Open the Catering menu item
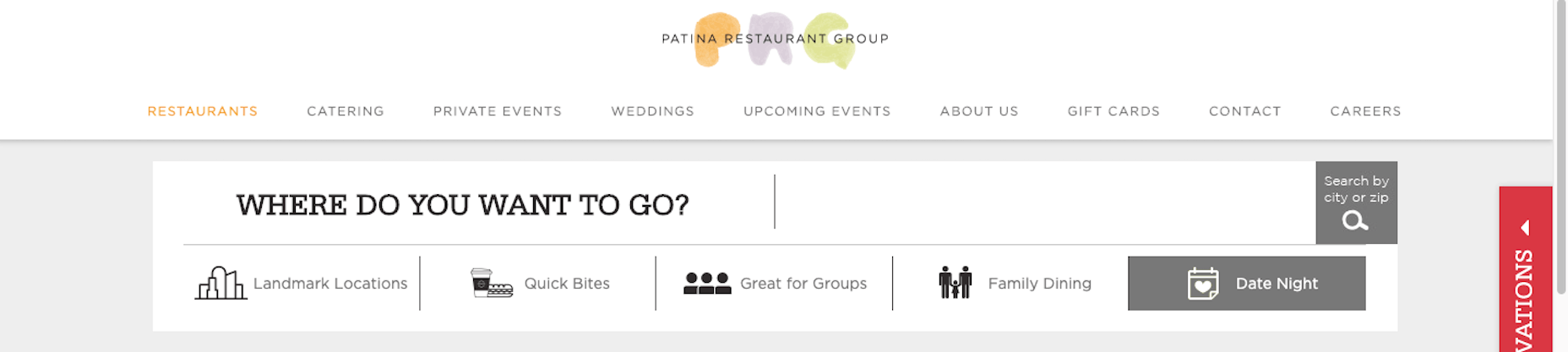 click(346, 111)
